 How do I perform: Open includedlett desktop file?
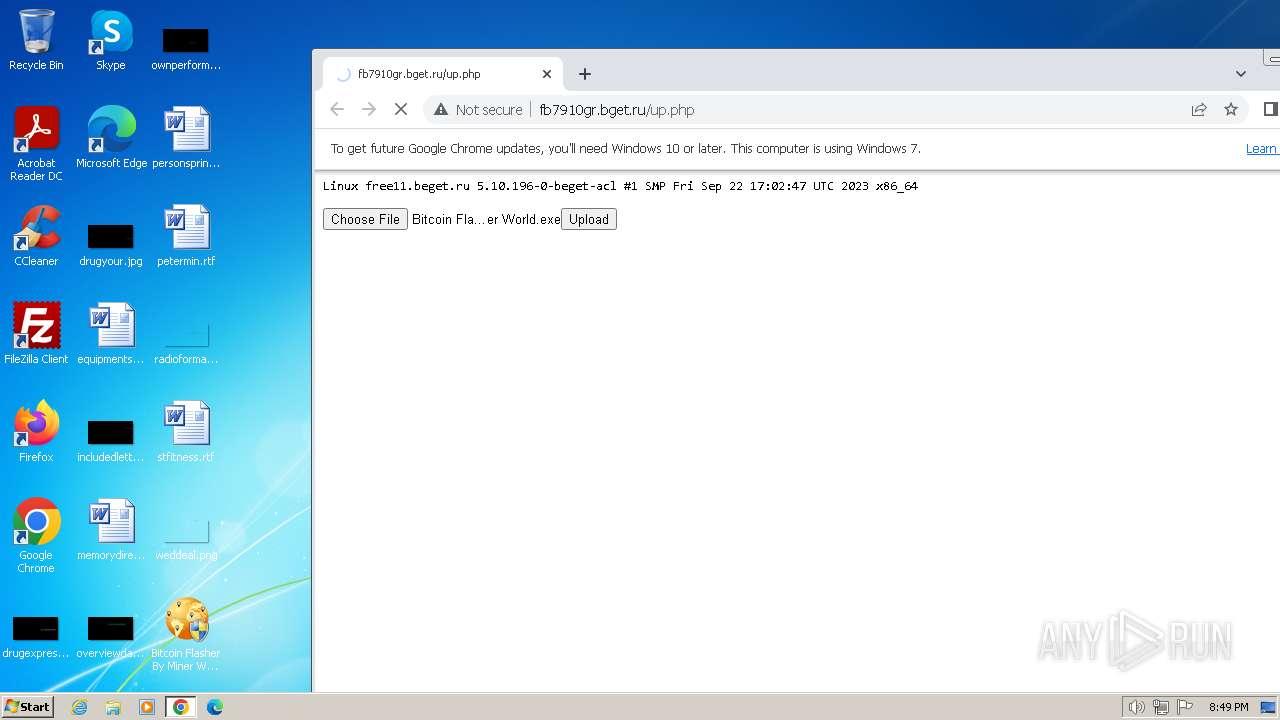tap(111, 441)
